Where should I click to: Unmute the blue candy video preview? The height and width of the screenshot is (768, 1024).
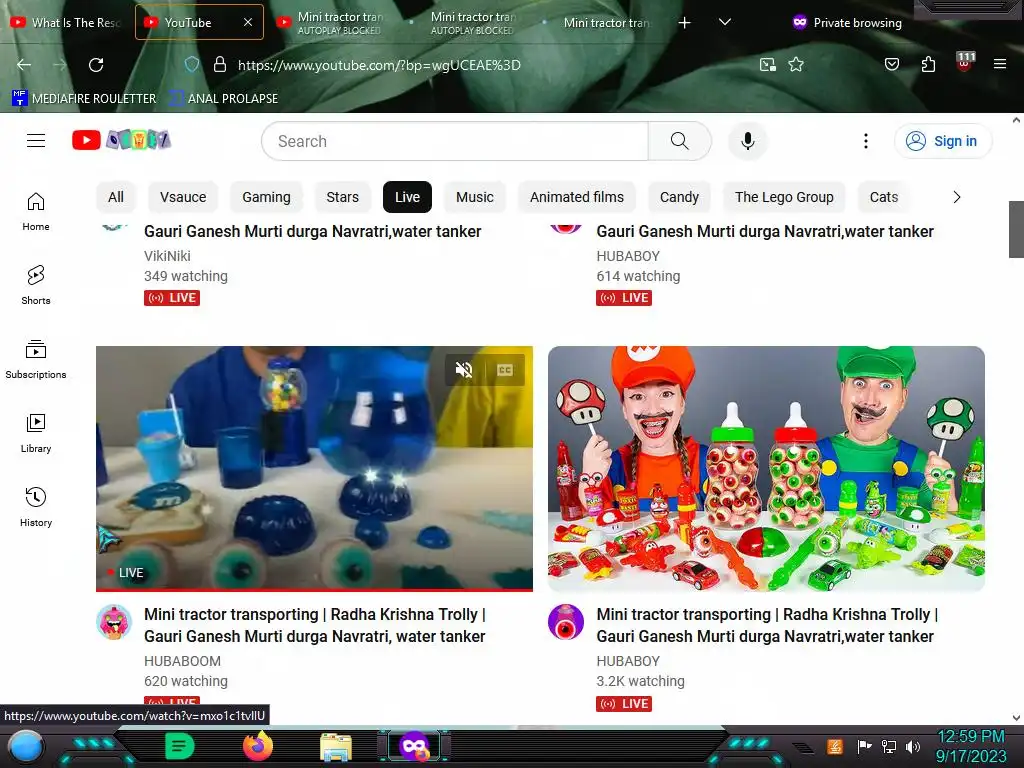point(464,370)
